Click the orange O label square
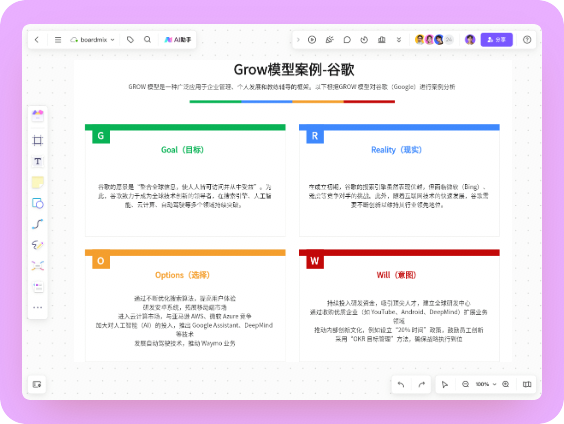This screenshot has width=564, height=424. [x=101, y=261]
